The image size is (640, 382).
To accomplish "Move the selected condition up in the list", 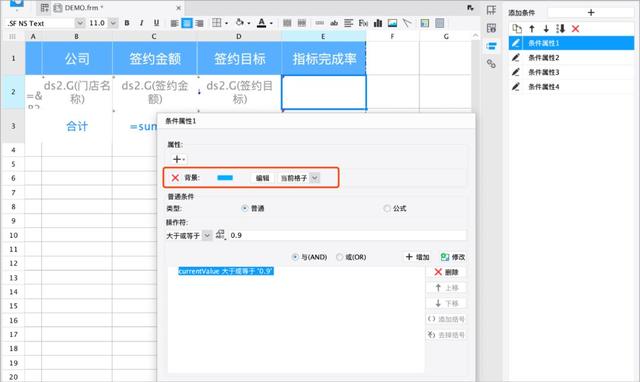I will click(532, 29).
